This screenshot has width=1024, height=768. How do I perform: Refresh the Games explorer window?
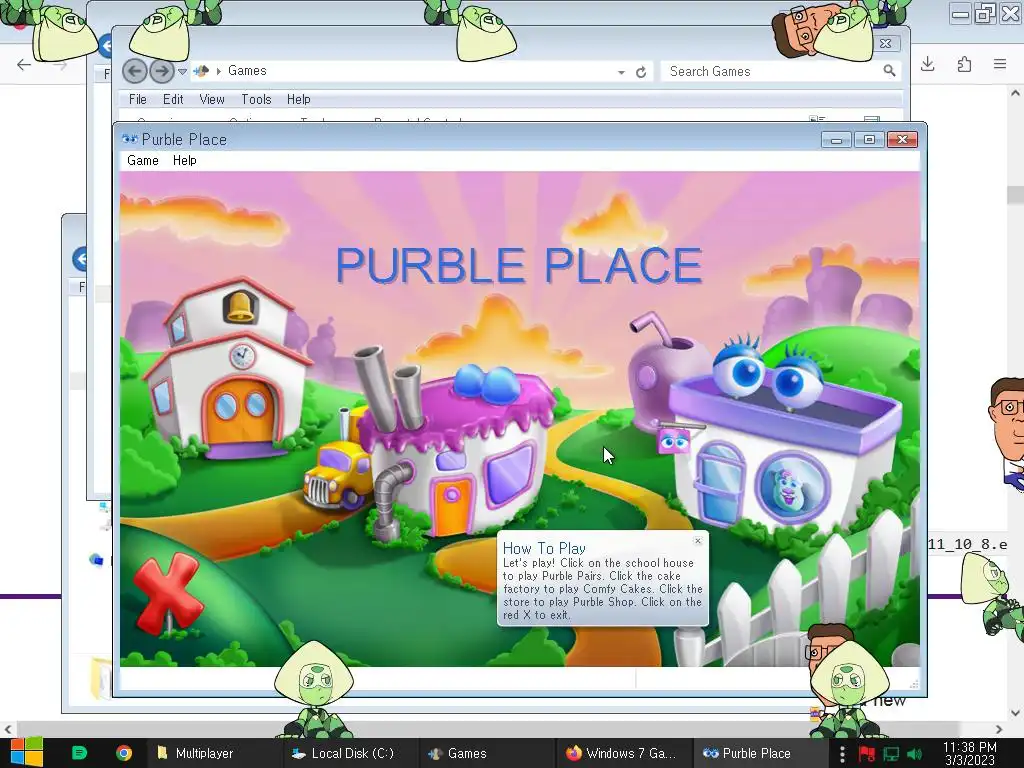coord(641,72)
